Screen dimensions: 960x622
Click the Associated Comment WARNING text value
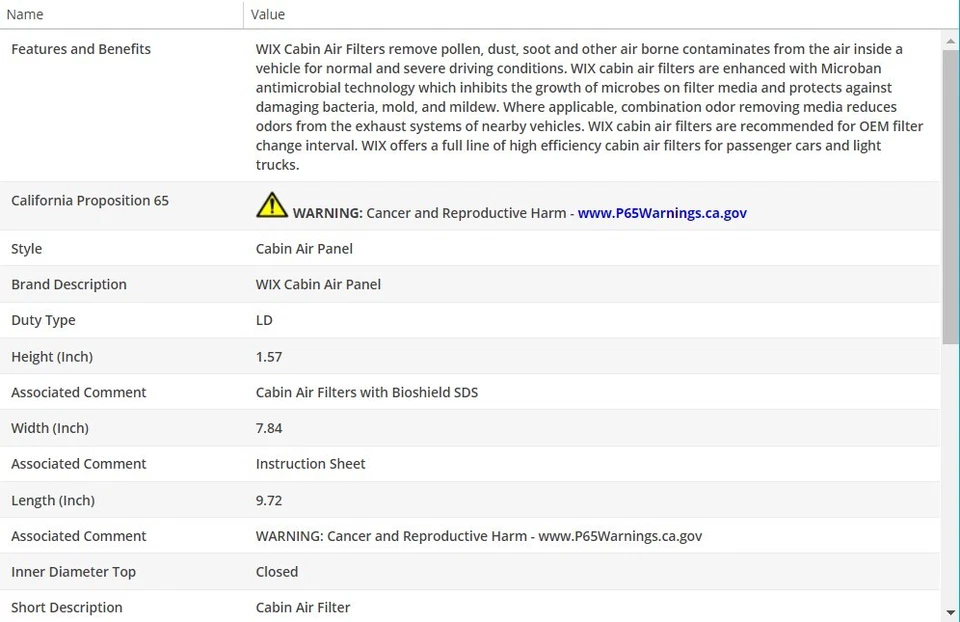click(479, 536)
